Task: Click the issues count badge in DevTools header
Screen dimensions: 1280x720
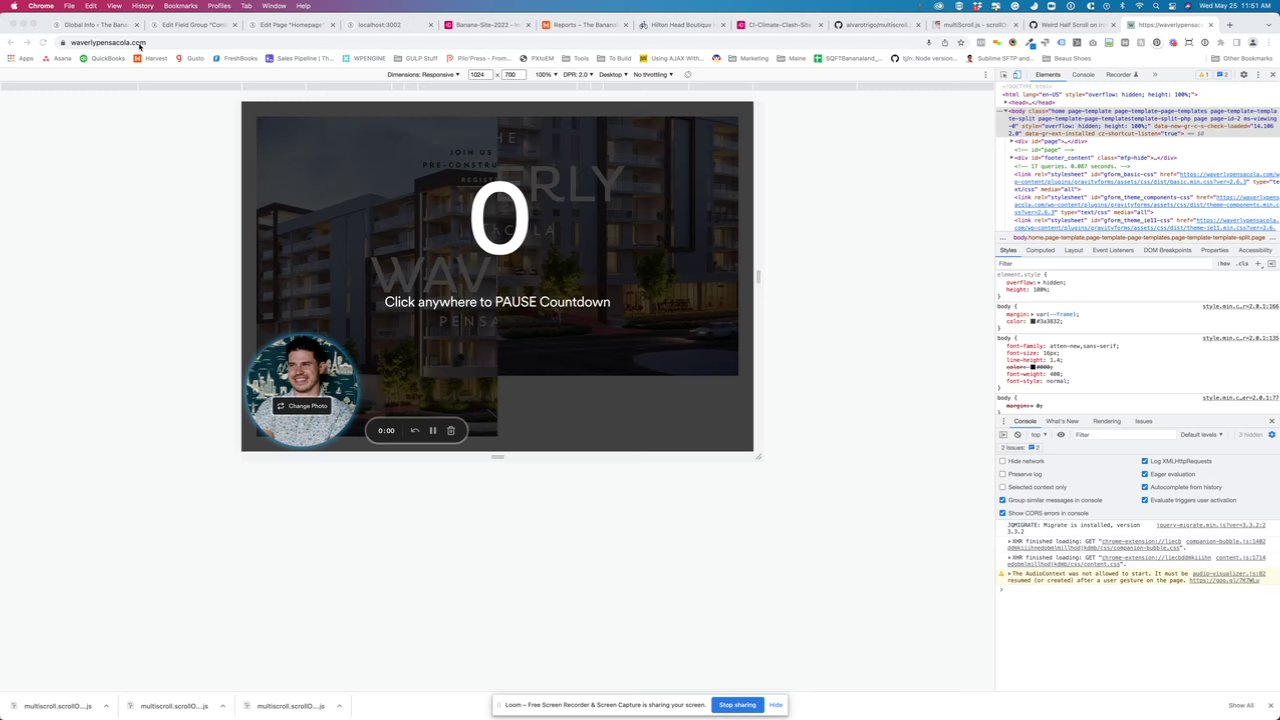Action: click(x=1222, y=75)
